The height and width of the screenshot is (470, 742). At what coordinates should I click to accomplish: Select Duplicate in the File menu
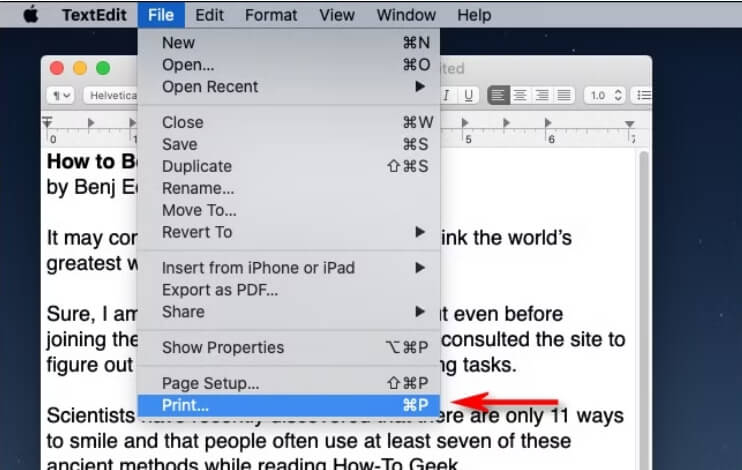pos(289,166)
